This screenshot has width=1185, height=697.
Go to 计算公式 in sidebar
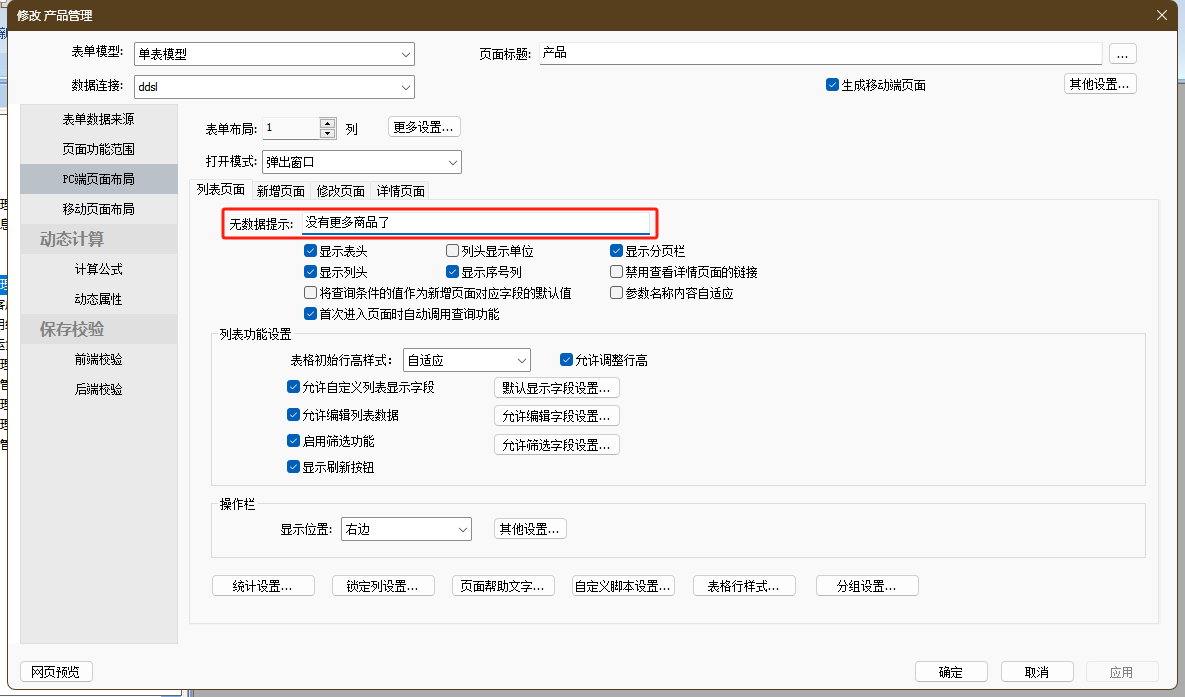coord(98,269)
